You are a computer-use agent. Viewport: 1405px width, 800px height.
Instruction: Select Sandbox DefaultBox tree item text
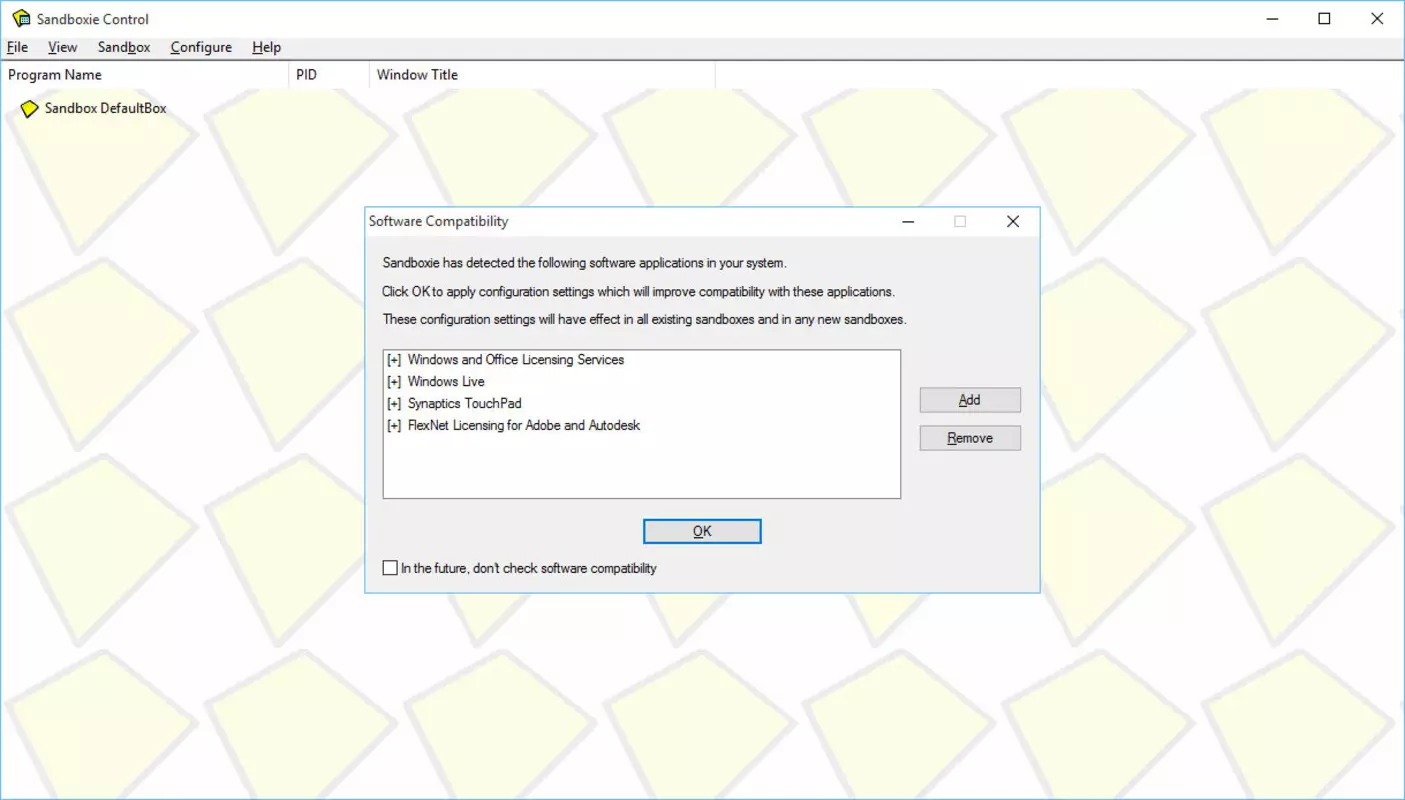(x=106, y=108)
